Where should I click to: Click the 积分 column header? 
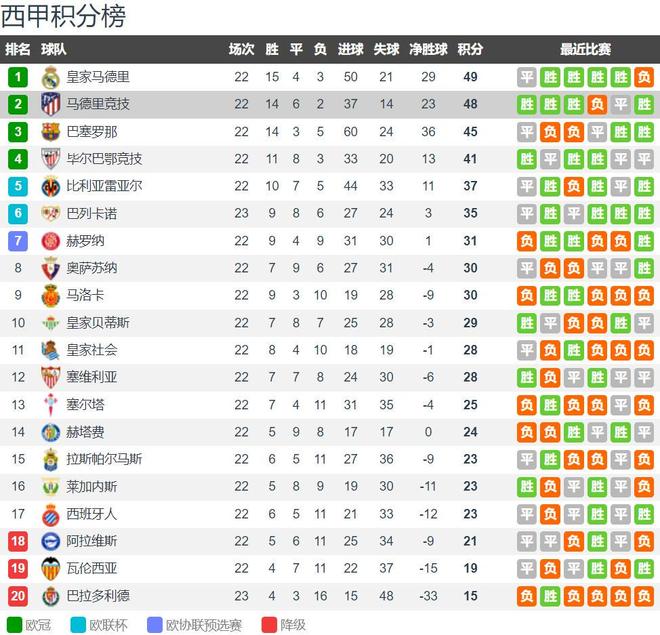click(470, 49)
